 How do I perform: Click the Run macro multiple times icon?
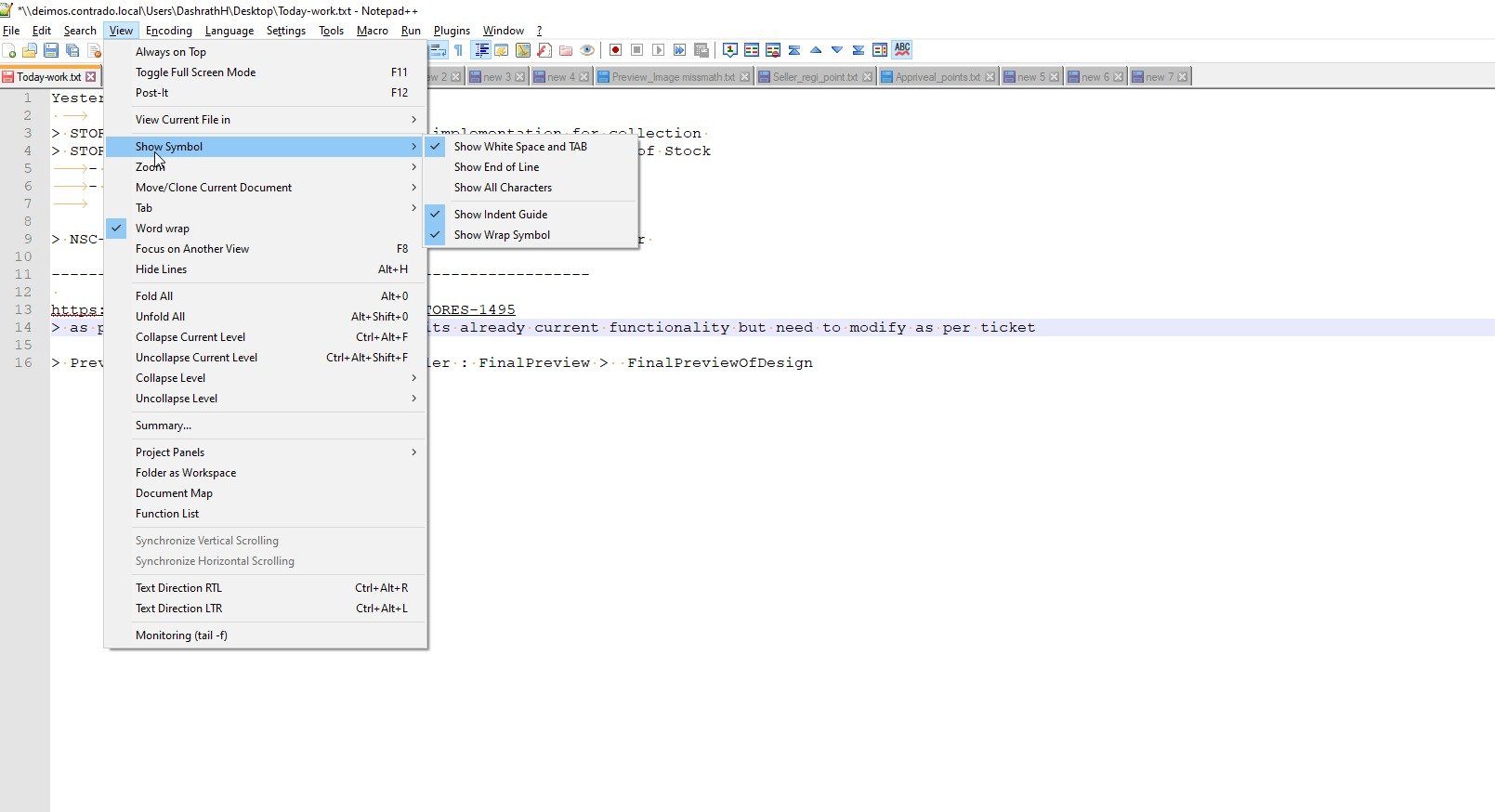pyautogui.click(x=679, y=50)
